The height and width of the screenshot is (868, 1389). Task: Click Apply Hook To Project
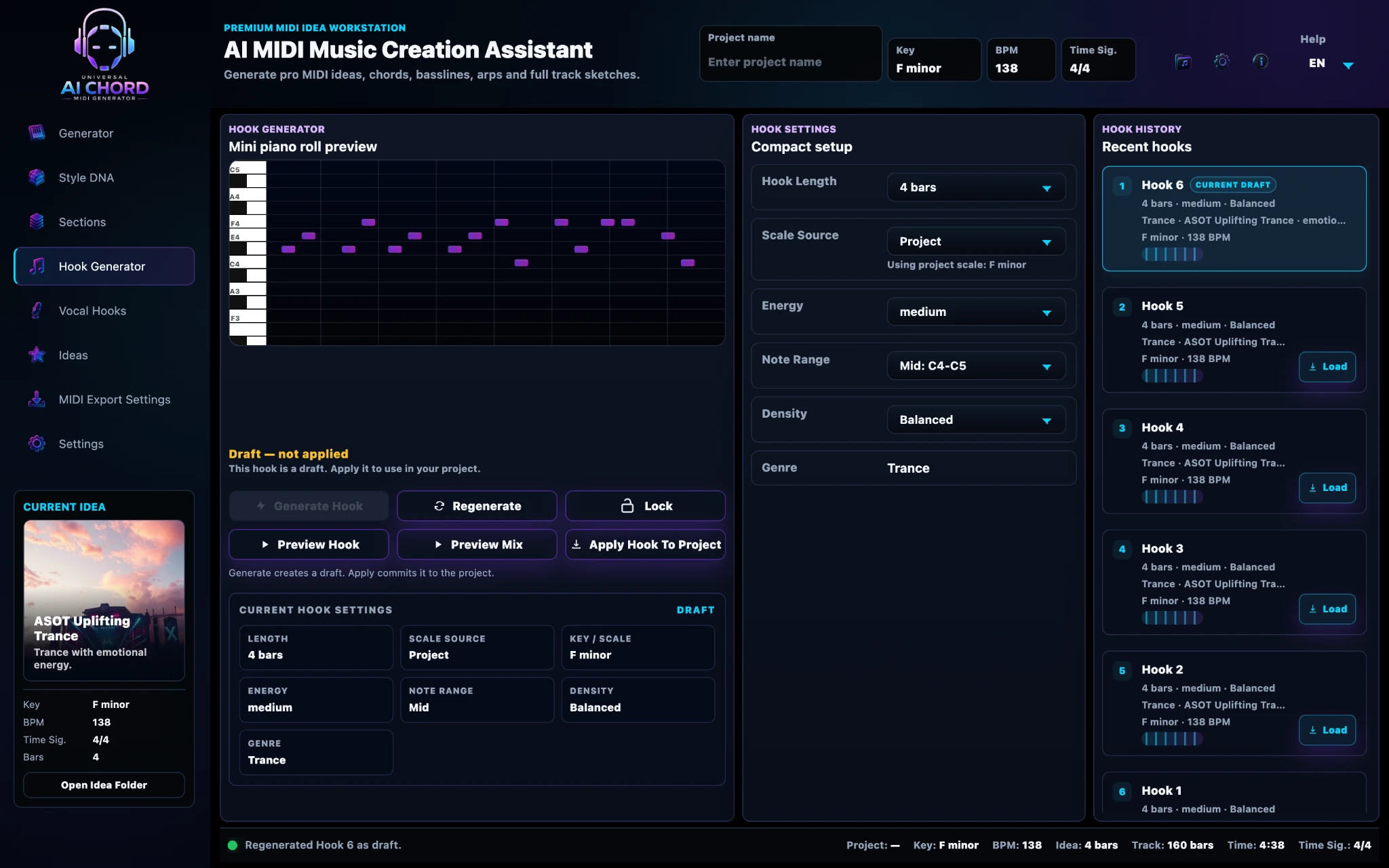coord(645,545)
